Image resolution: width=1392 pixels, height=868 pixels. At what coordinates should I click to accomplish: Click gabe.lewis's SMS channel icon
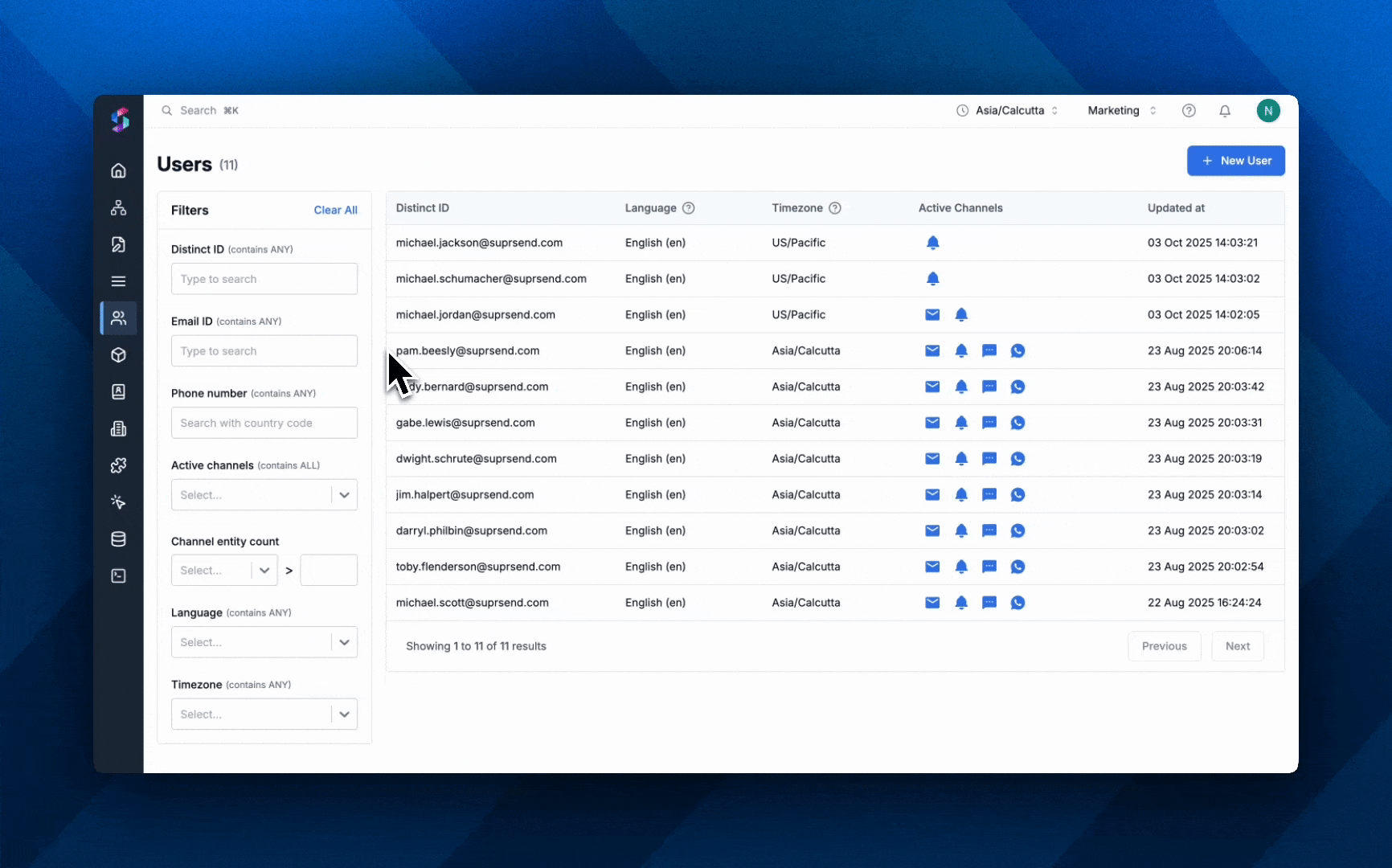click(x=989, y=423)
